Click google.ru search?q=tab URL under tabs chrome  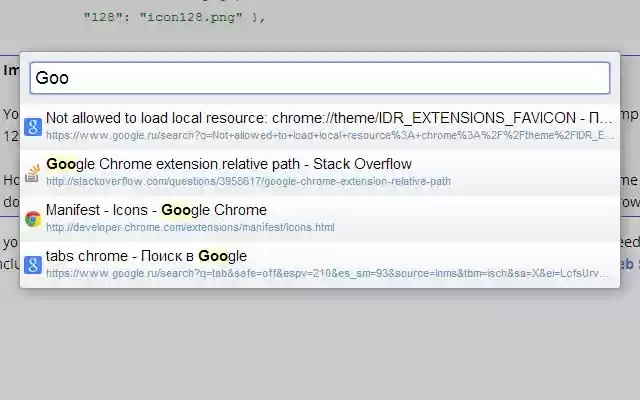(328, 273)
